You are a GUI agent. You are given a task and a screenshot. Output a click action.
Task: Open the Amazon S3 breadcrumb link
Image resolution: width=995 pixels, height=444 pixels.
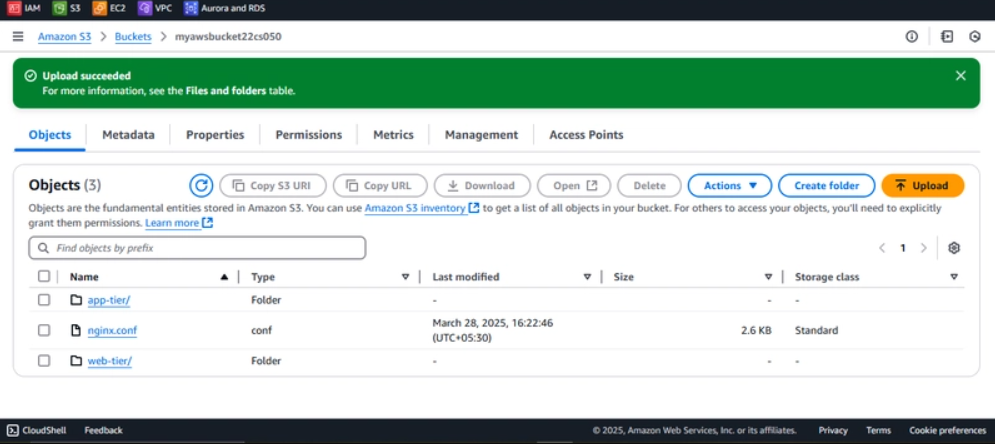coord(65,37)
